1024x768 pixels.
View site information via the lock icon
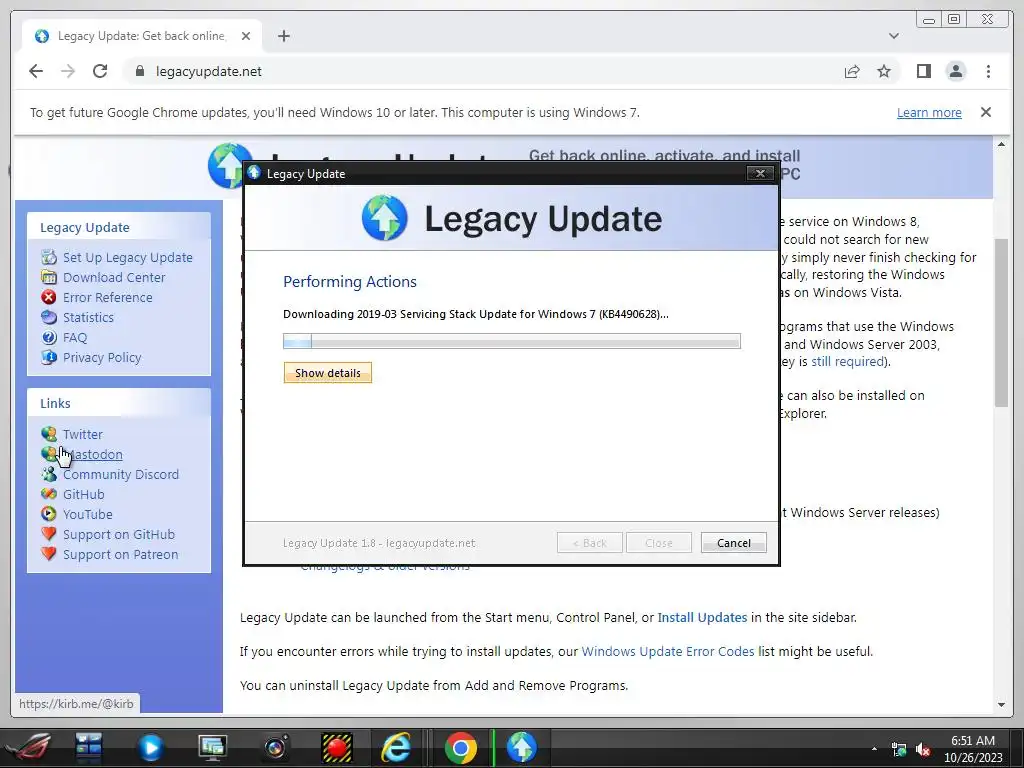139,71
